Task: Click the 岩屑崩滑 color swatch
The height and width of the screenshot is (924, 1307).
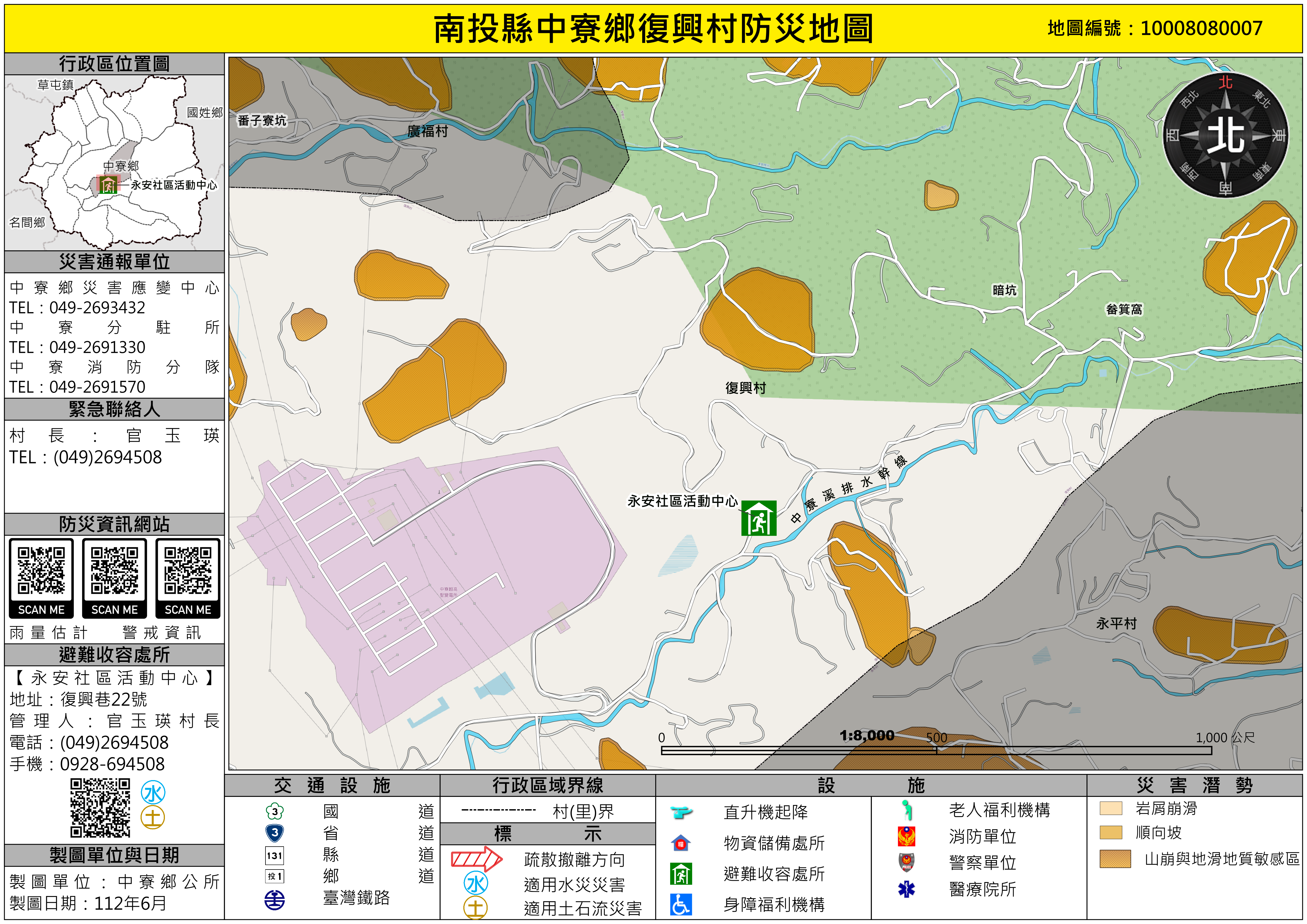Action: pos(1111,808)
